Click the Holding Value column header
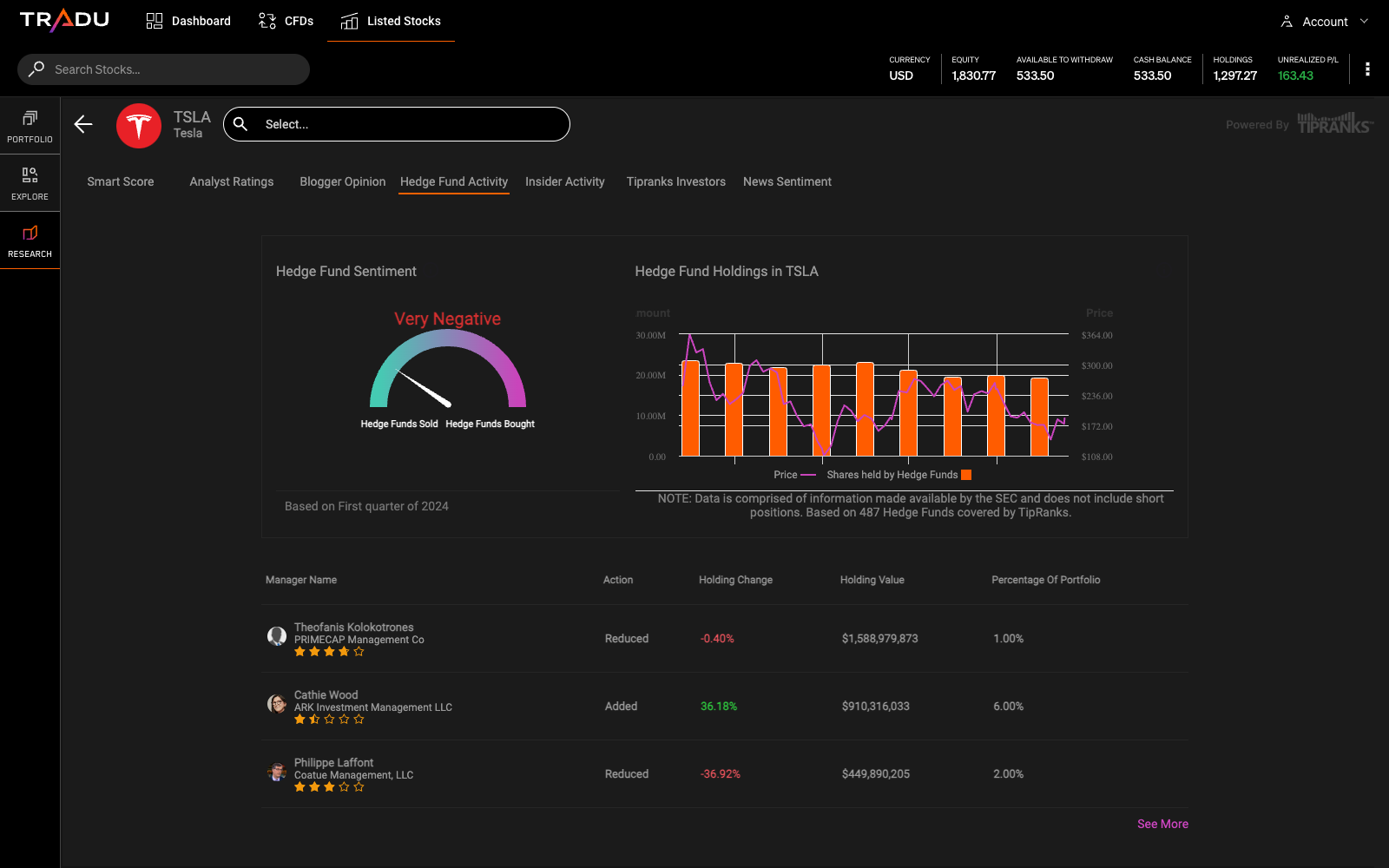The width and height of the screenshot is (1389, 868). click(872, 580)
